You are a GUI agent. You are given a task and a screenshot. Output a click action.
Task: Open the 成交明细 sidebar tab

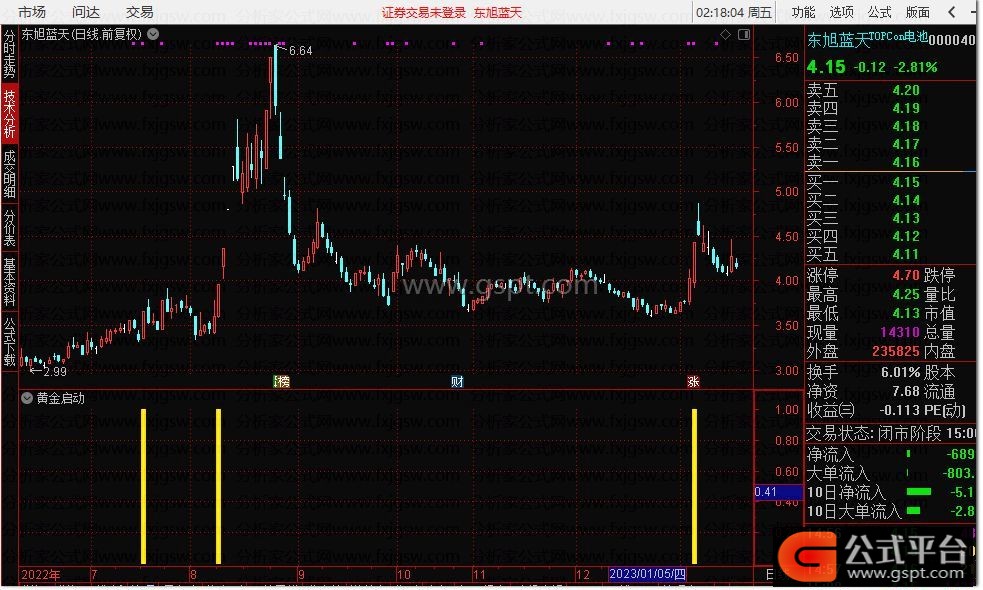[x=9, y=174]
